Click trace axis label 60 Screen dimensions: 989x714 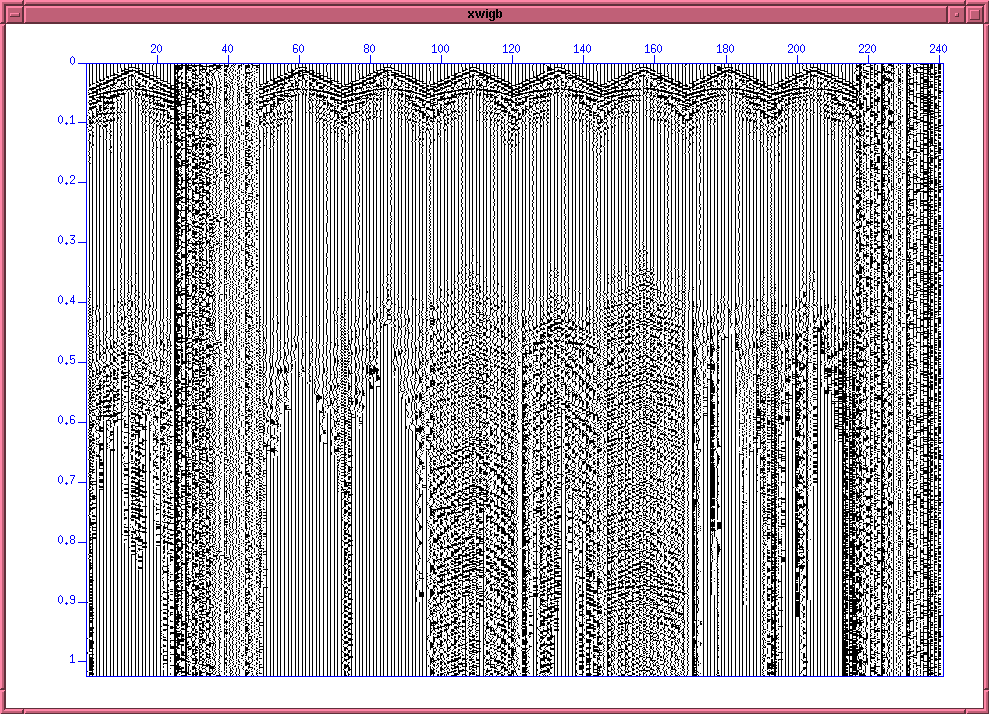pos(298,48)
